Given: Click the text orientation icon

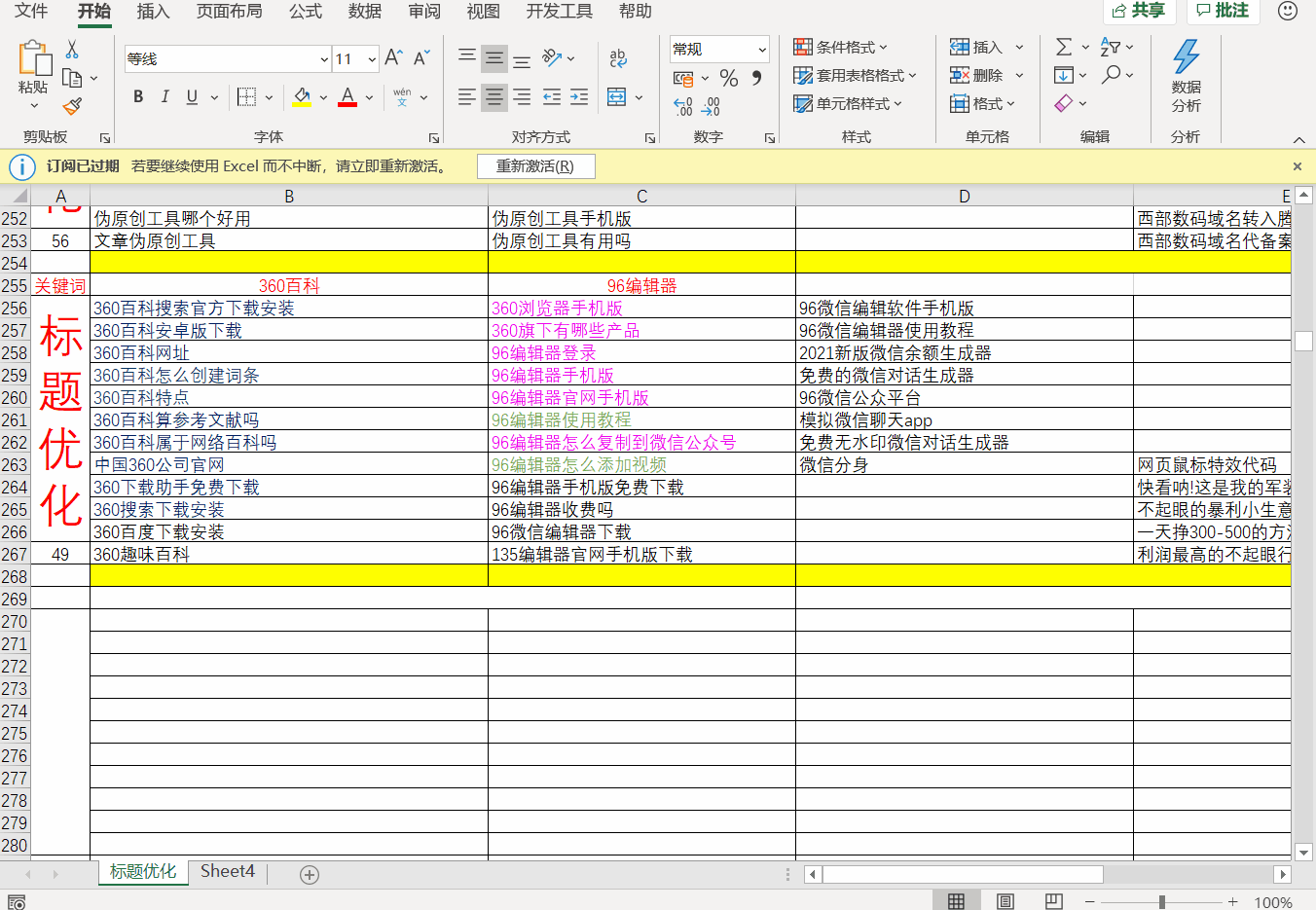Looking at the screenshot, I should pos(552,58).
